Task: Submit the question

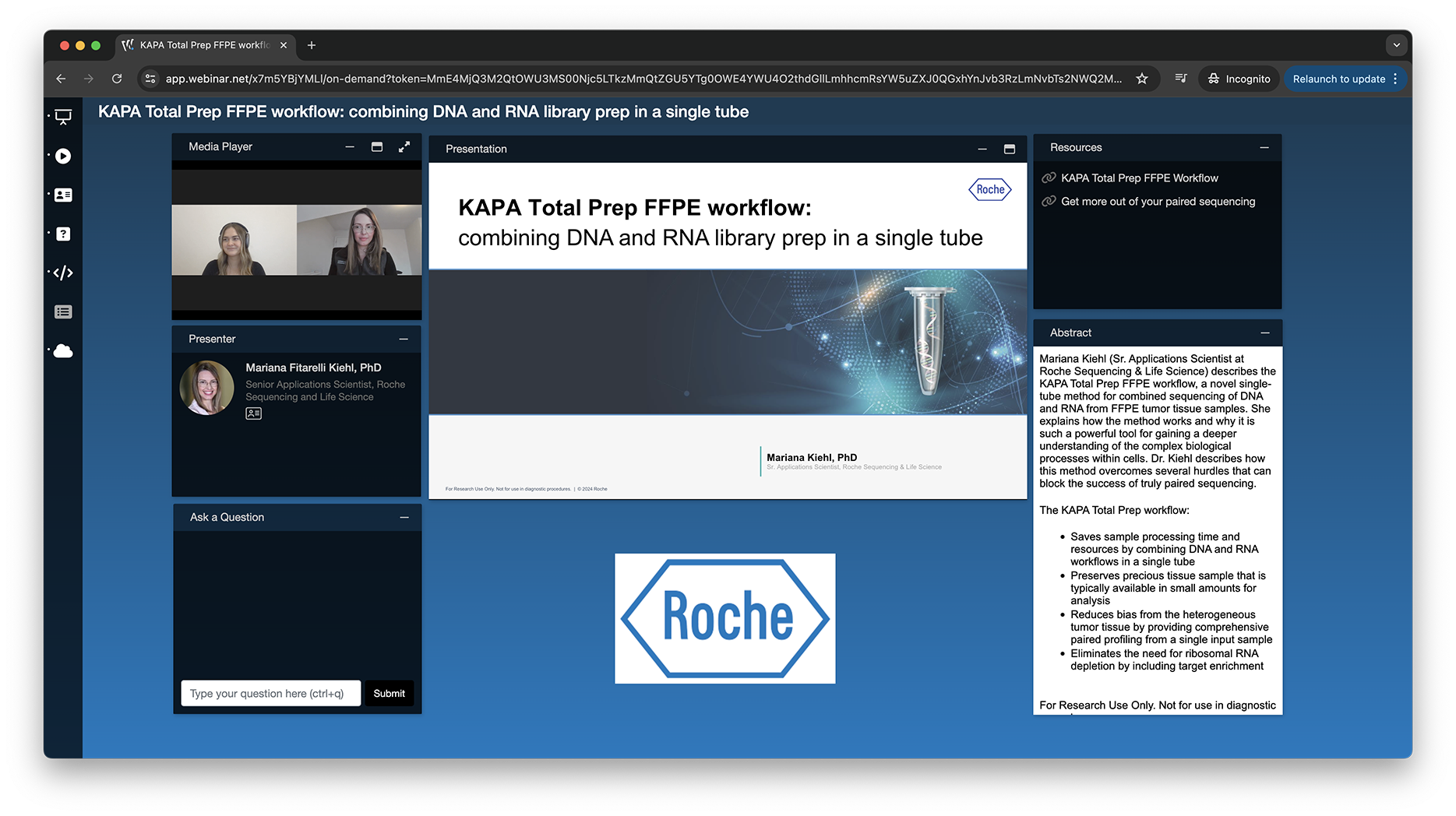Action: (389, 693)
